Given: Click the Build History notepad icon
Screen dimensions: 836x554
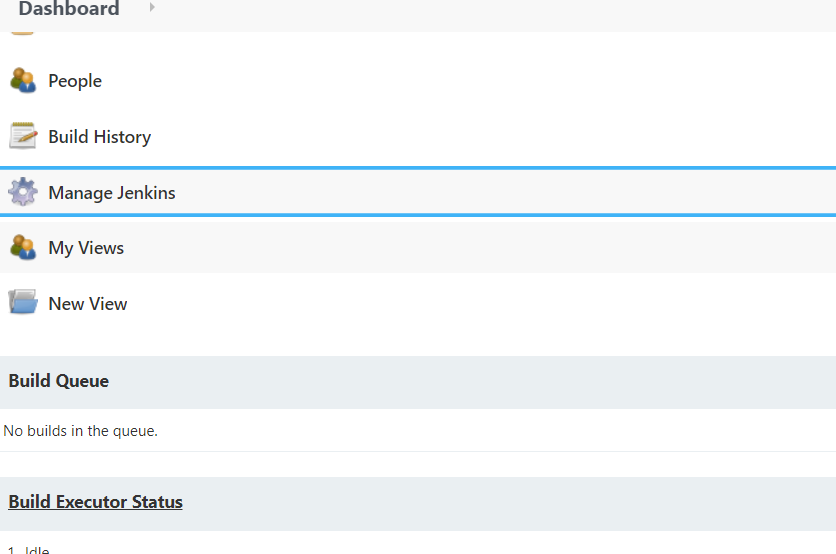Looking at the screenshot, I should click(x=23, y=136).
